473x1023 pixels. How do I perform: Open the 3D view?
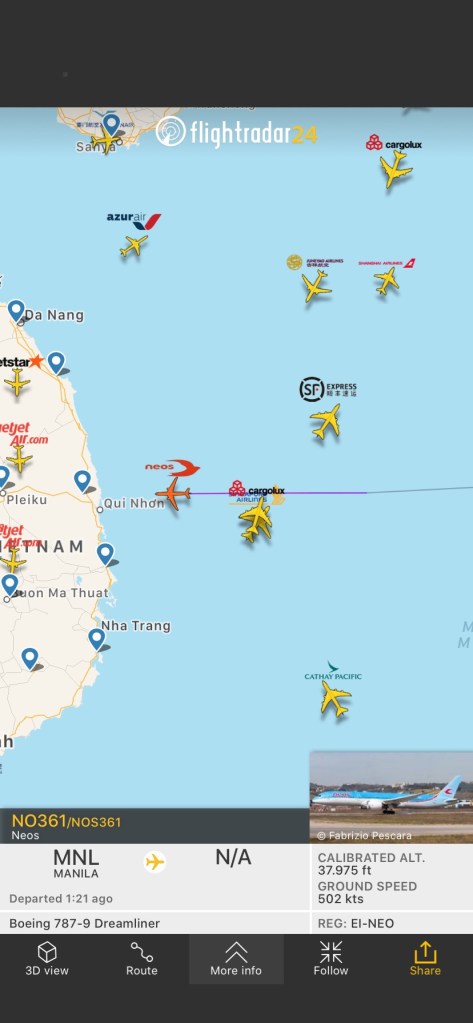pos(47,958)
